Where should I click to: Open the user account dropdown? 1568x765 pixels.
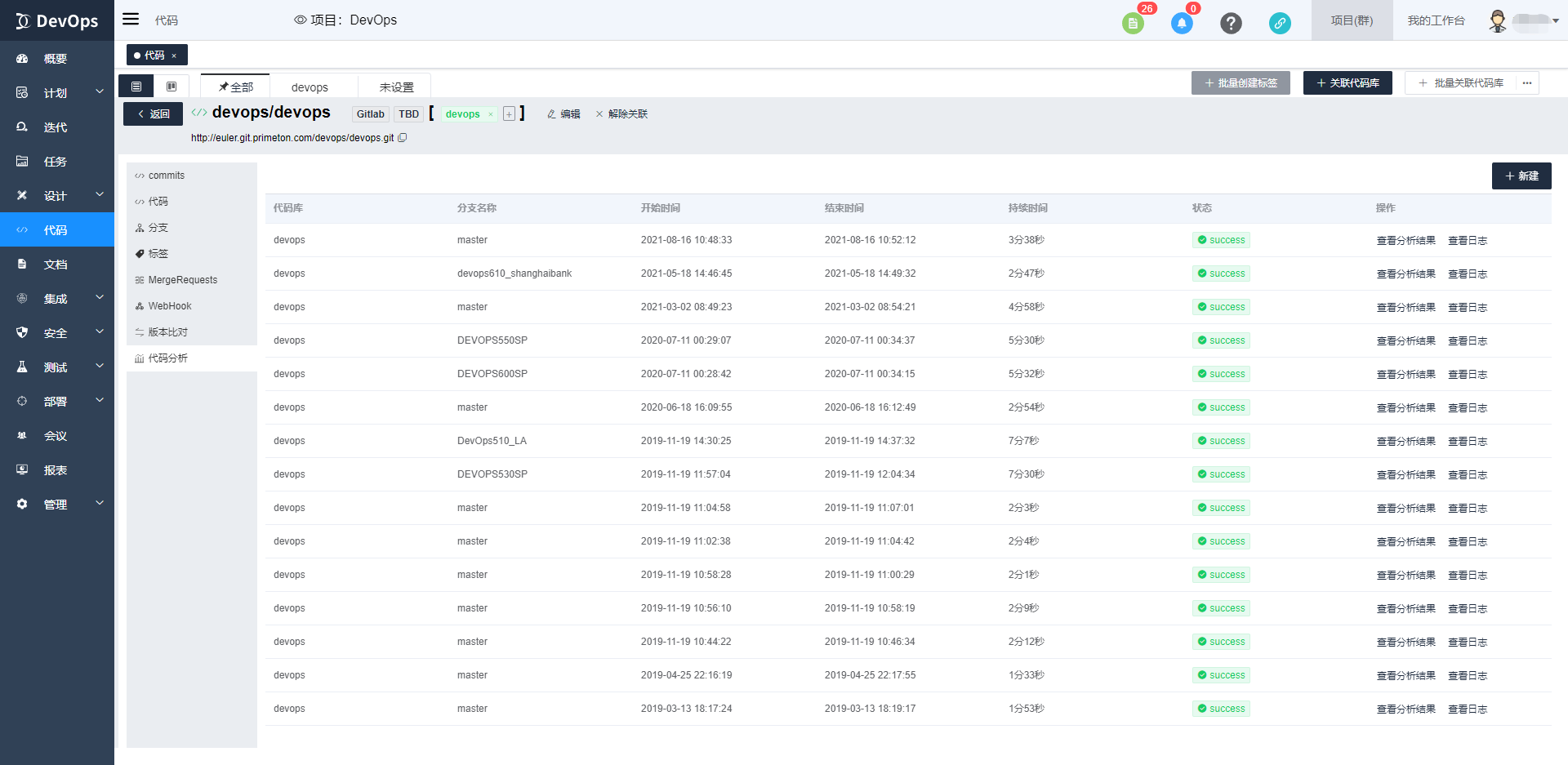[x=1524, y=20]
